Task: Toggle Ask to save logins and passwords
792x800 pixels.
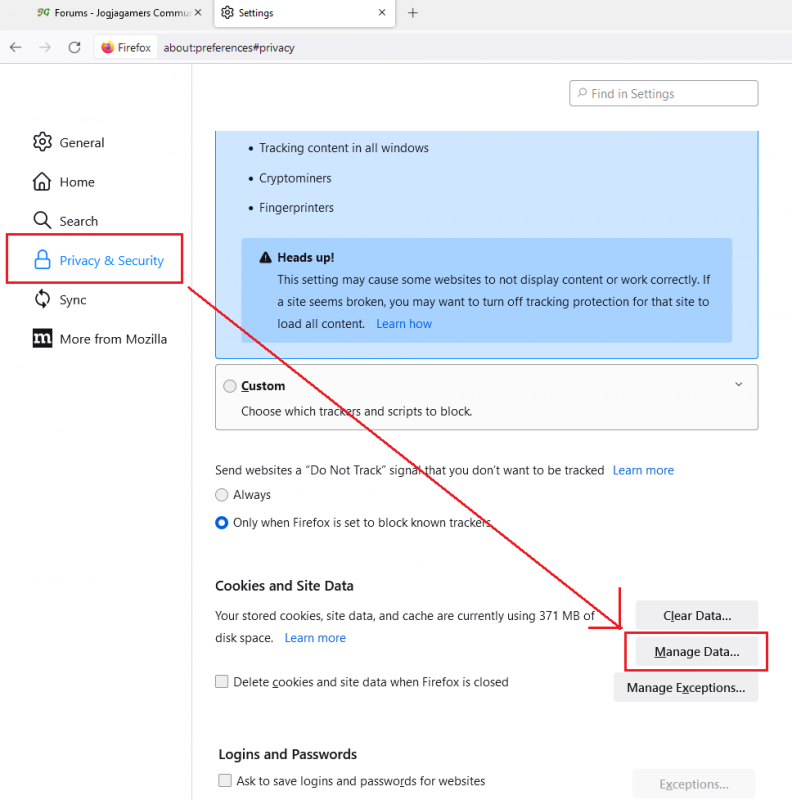Action: [225, 781]
